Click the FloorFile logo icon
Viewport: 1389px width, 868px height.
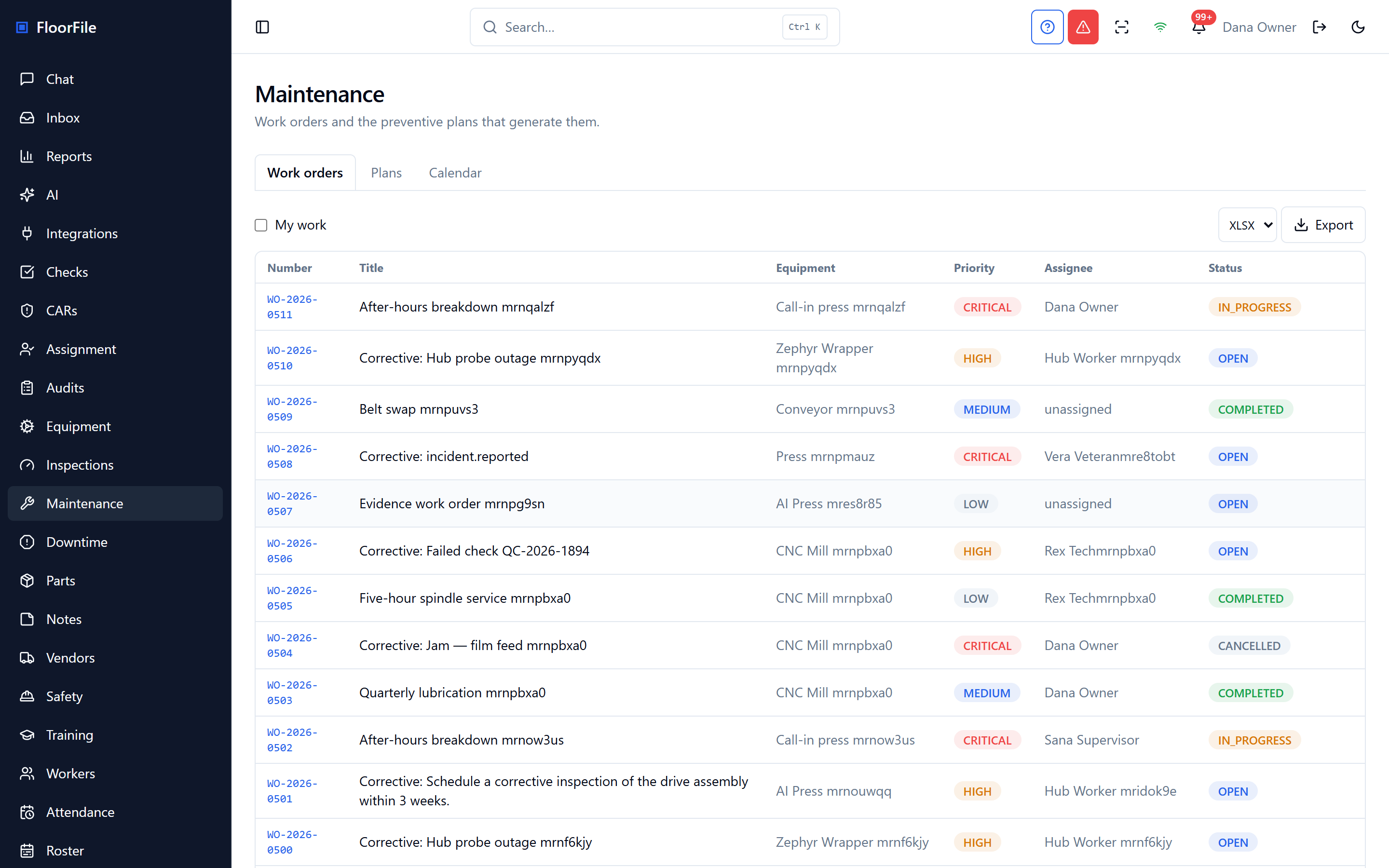tap(22, 27)
